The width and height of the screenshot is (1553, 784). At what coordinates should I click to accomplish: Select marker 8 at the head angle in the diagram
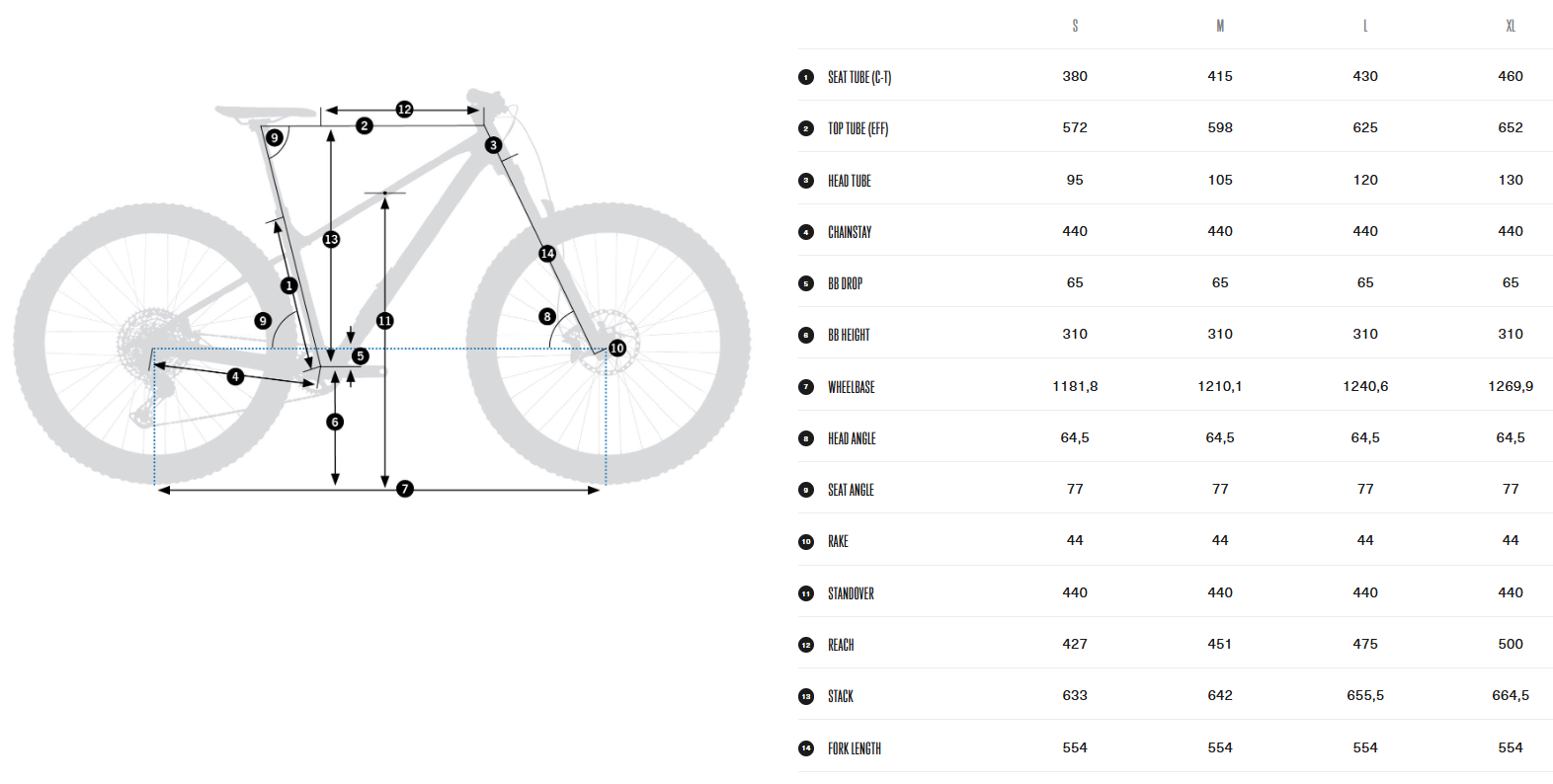(x=547, y=316)
